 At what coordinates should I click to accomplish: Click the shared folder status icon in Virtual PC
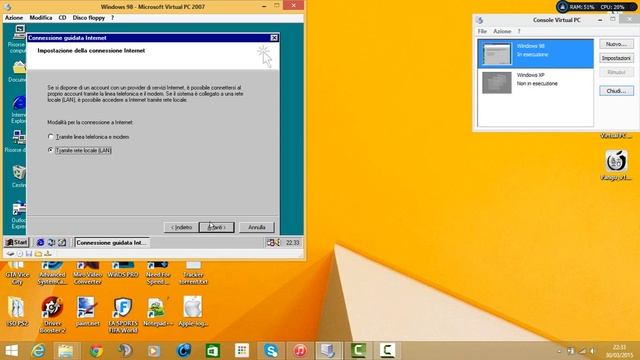point(38,254)
